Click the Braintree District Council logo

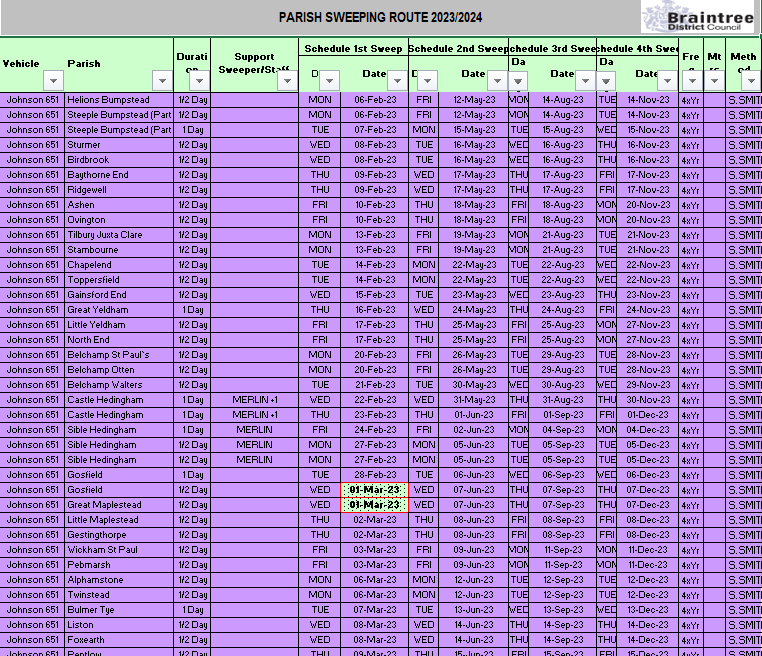click(x=699, y=17)
